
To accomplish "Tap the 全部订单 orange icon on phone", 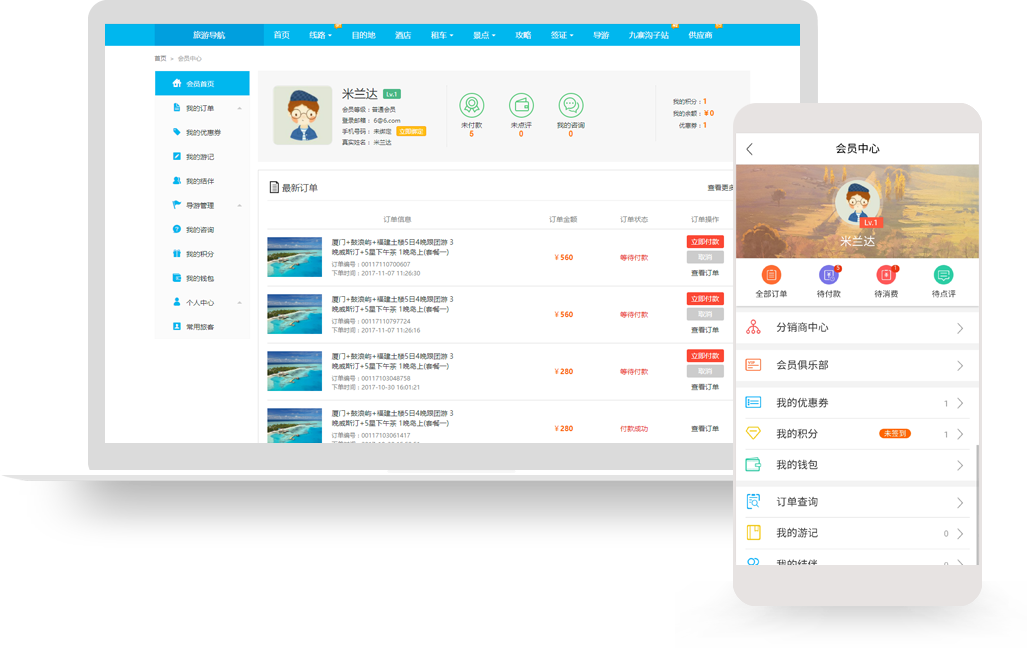I will tap(771, 275).
